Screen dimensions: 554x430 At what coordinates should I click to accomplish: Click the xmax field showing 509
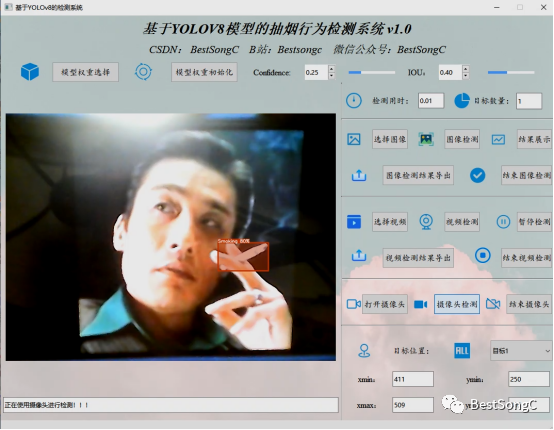coord(413,405)
